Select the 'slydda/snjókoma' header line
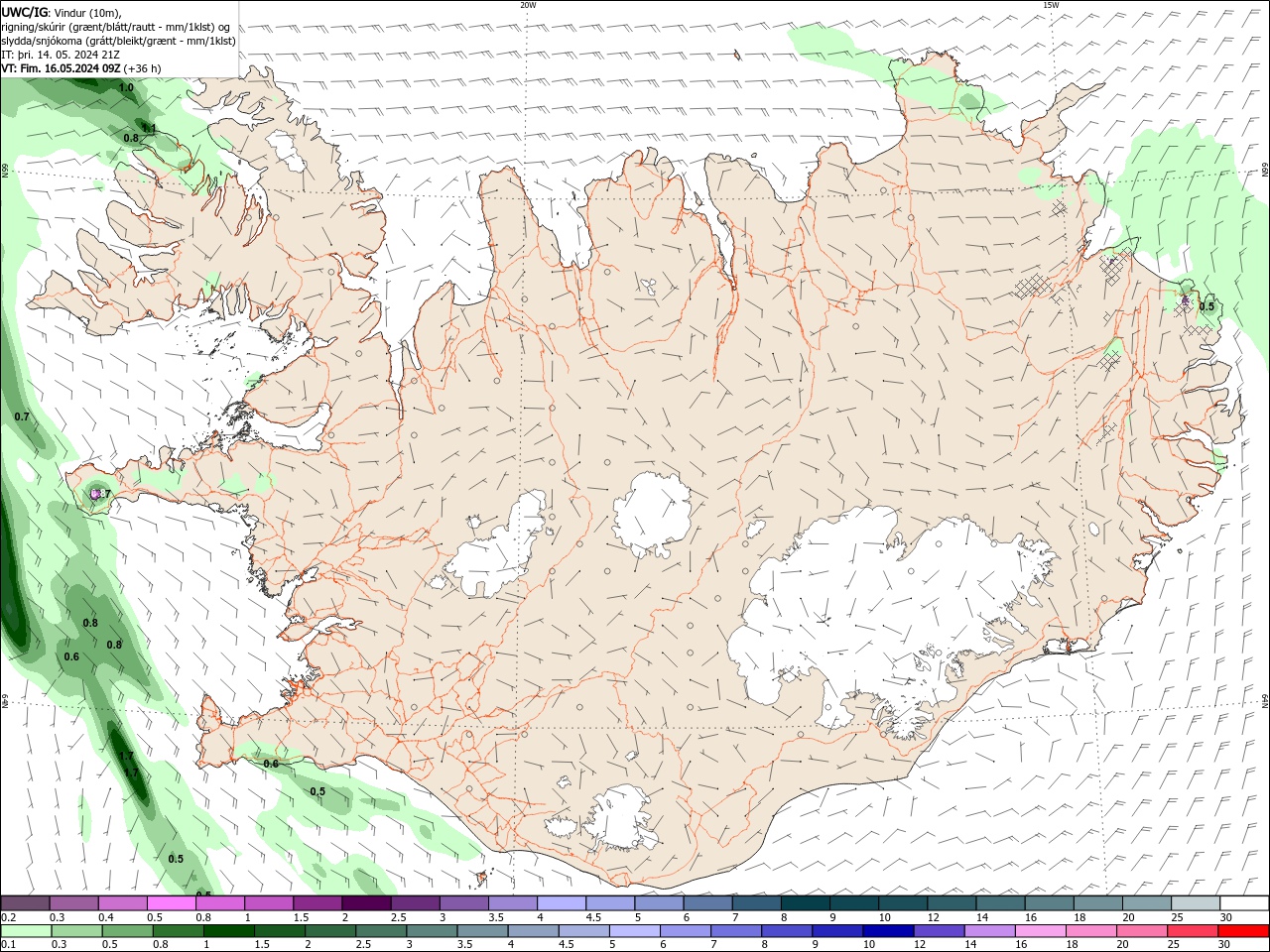Viewport: 1270px width, 952px height. [119, 41]
